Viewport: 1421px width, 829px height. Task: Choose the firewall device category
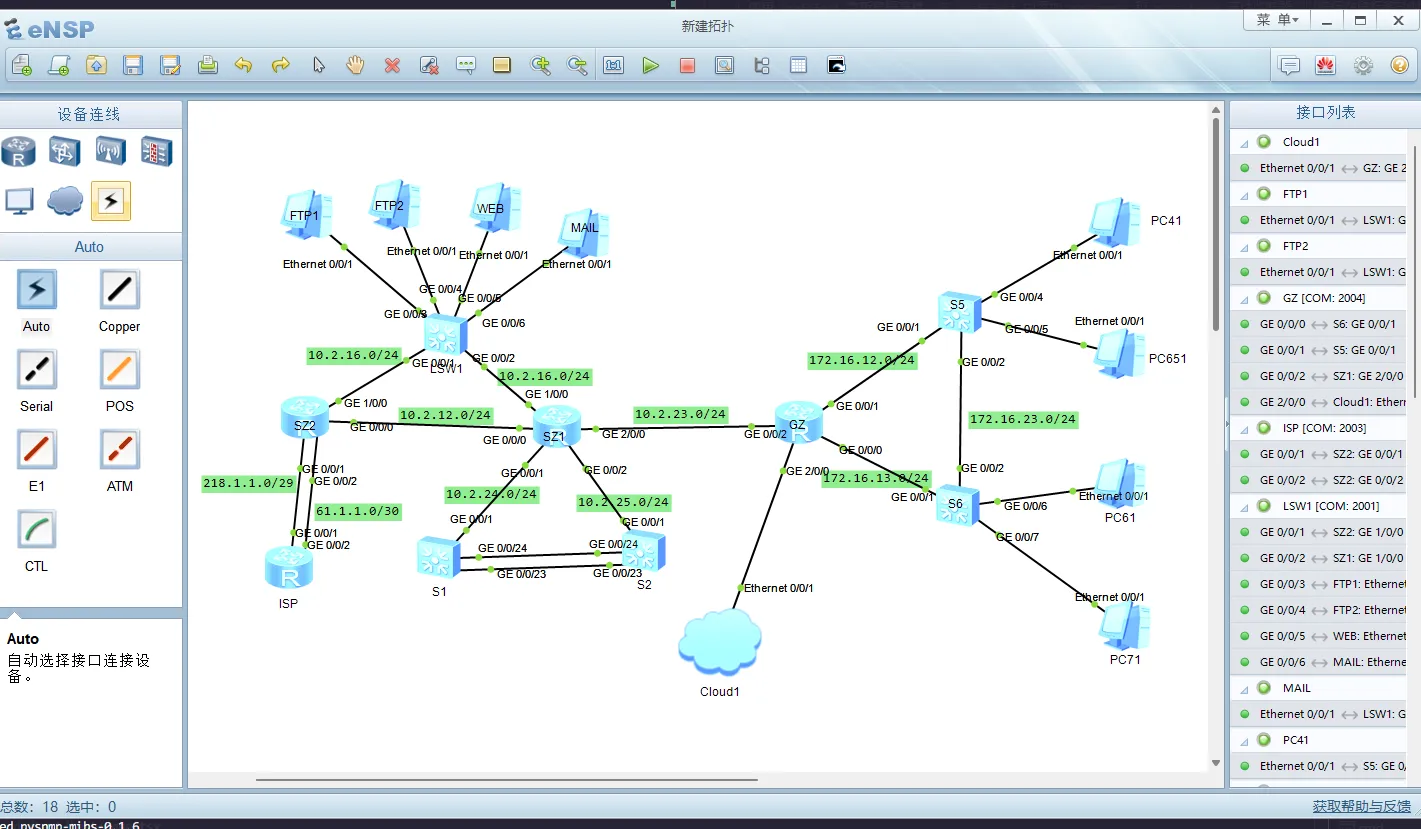pos(157,152)
